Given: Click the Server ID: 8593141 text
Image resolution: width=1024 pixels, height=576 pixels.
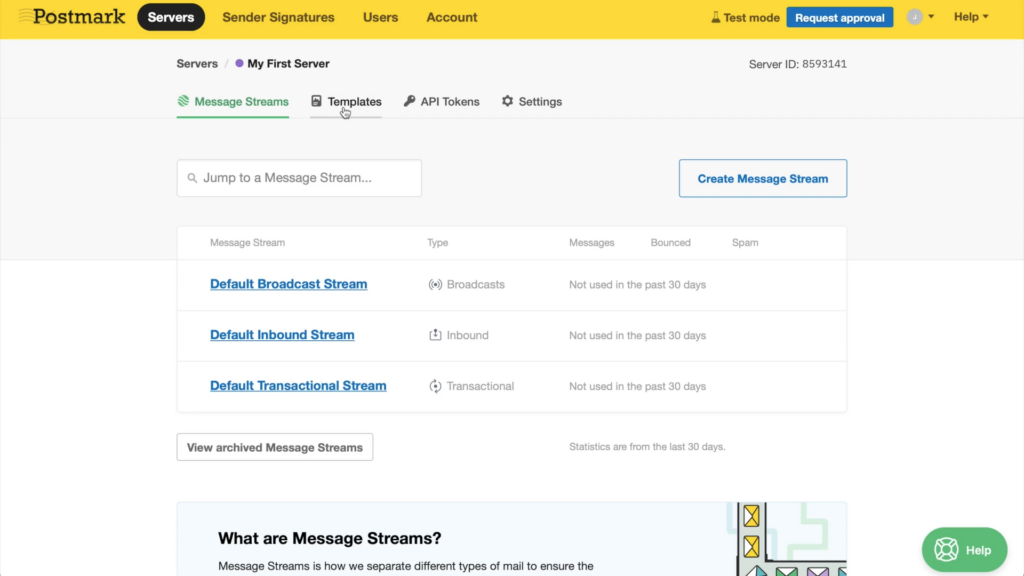Looking at the screenshot, I should [797, 64].
